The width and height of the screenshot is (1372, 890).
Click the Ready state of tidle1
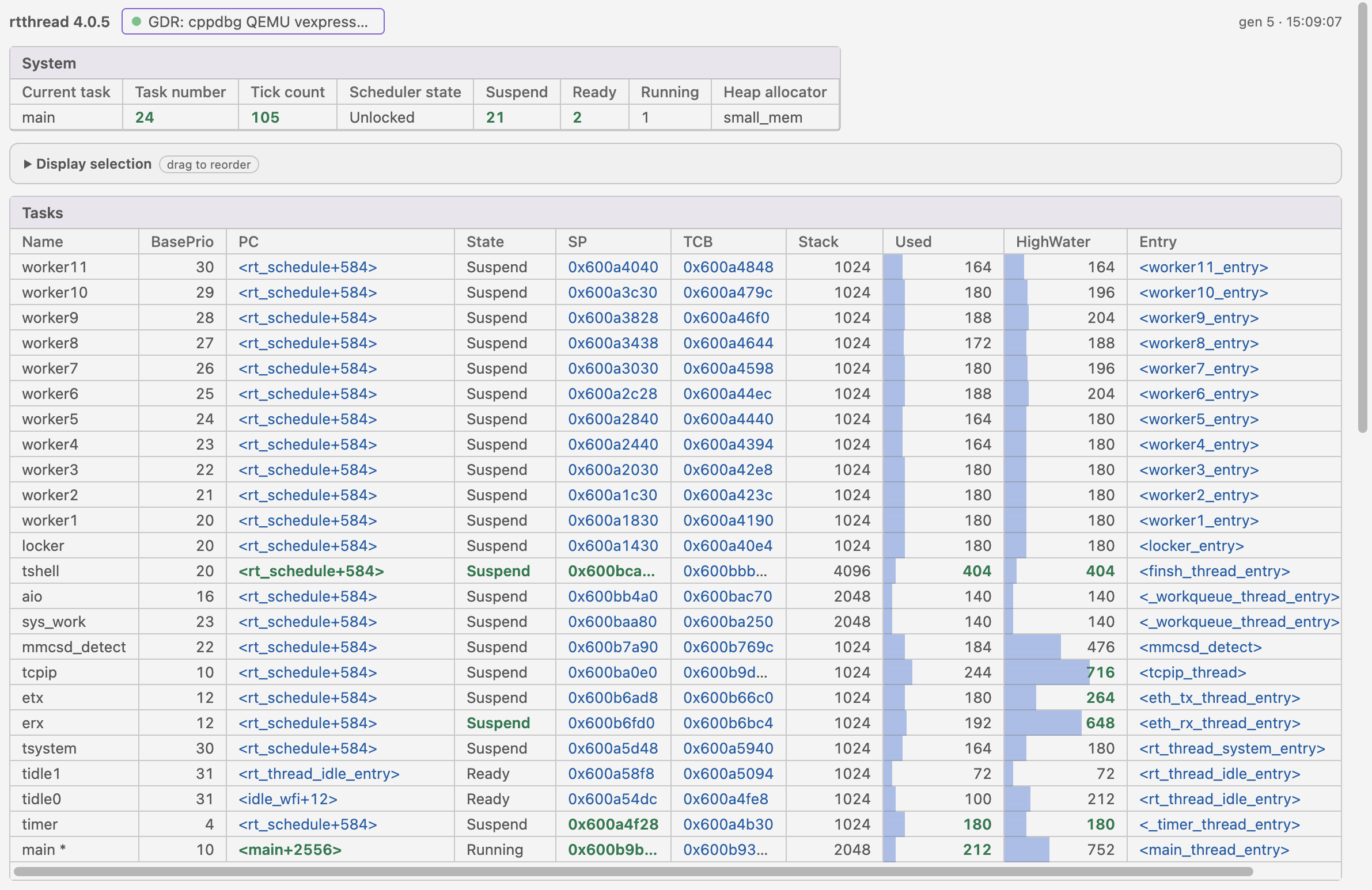point(488,774)
